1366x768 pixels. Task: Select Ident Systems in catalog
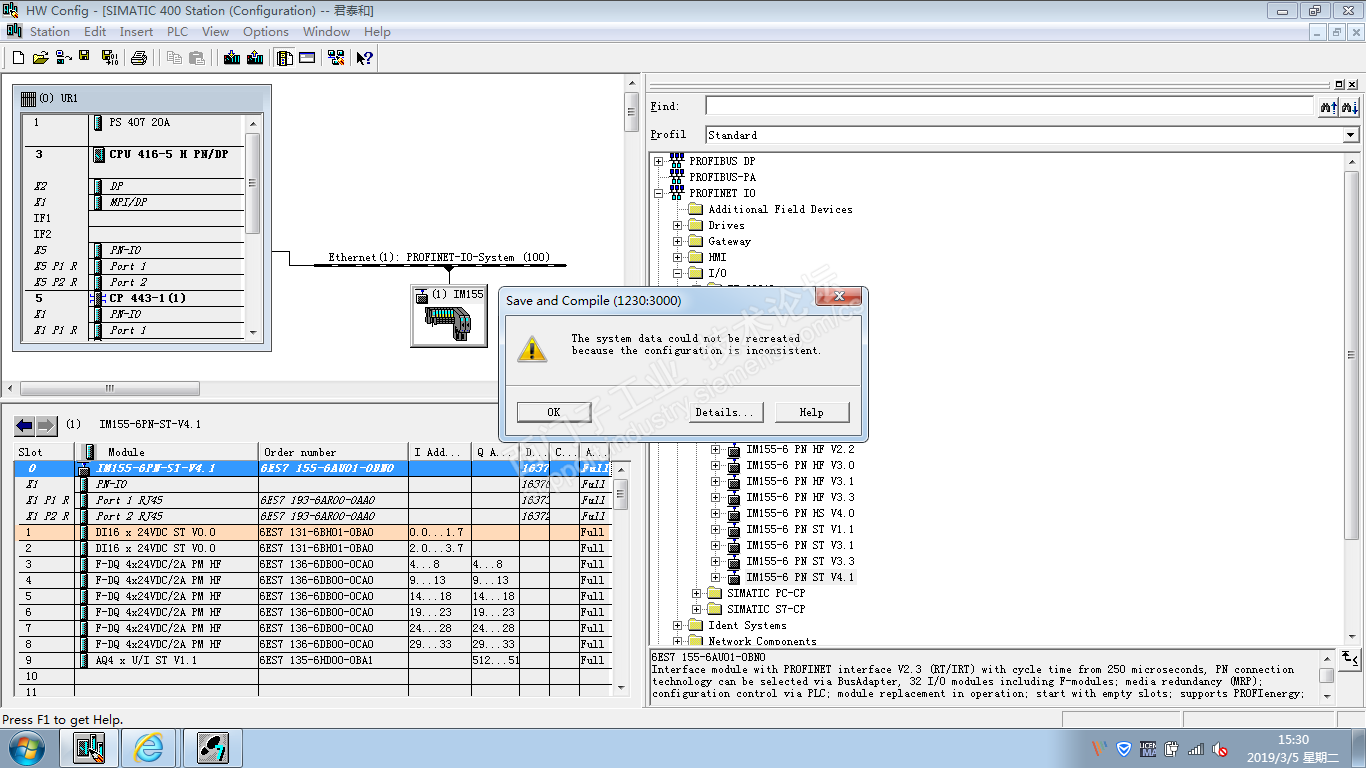coord(747,625)
